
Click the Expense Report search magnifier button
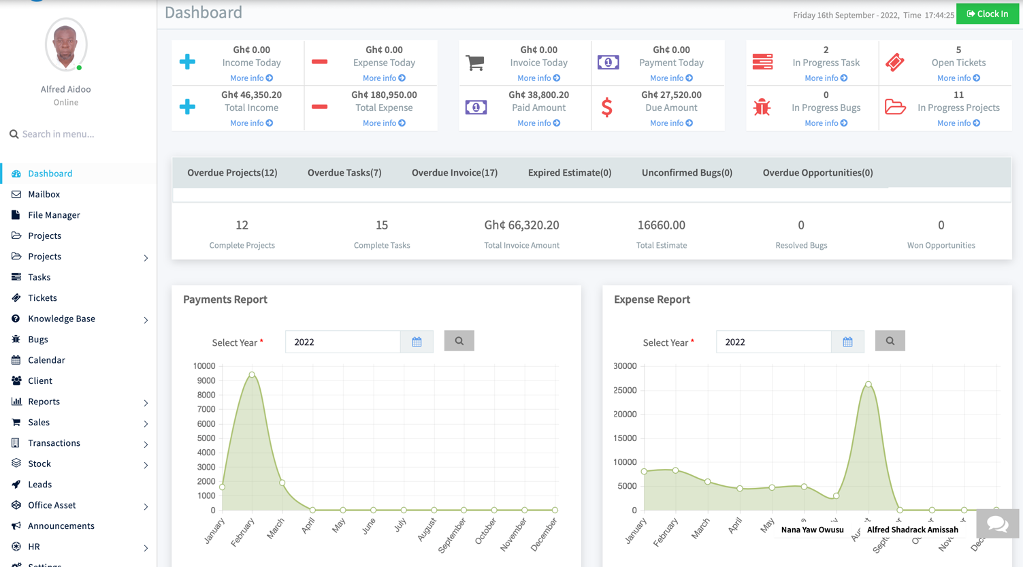point(890,341)
